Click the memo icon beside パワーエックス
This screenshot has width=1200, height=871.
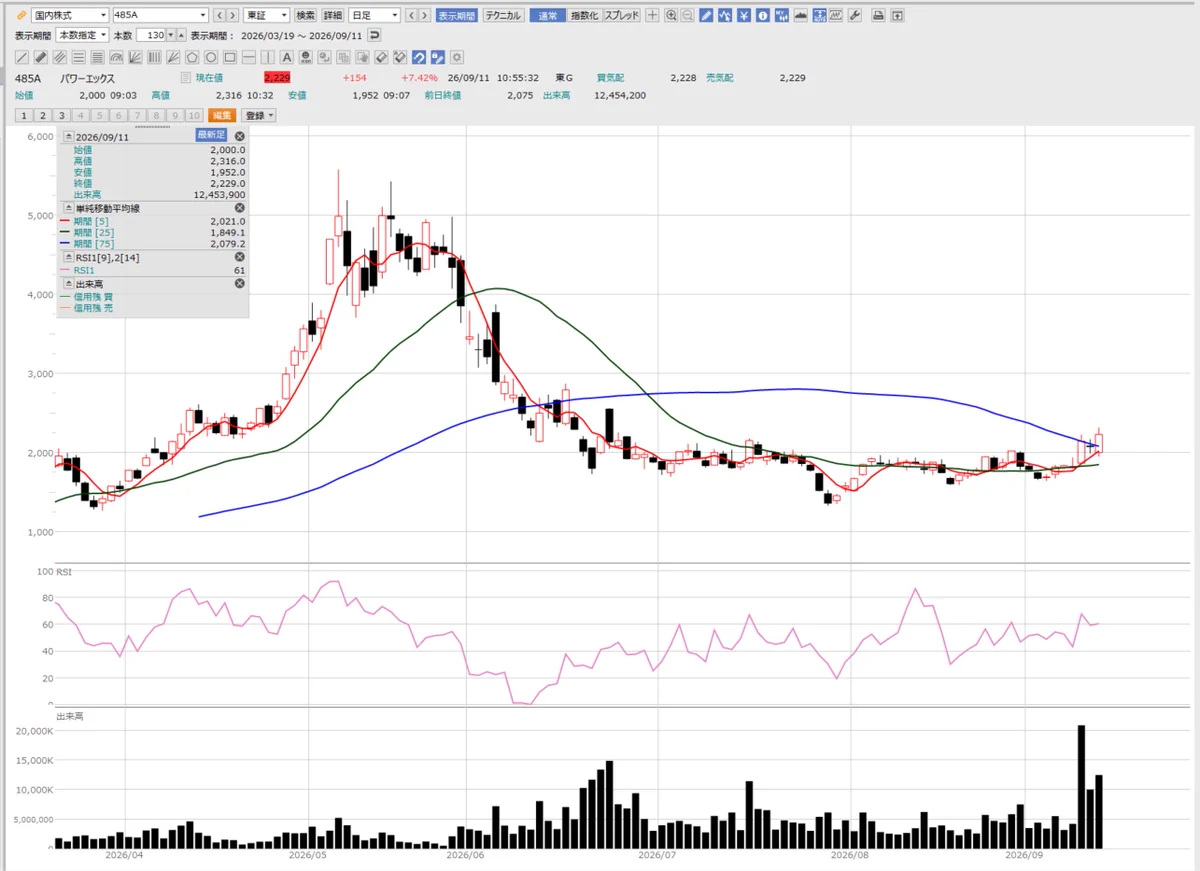[185, 78]
